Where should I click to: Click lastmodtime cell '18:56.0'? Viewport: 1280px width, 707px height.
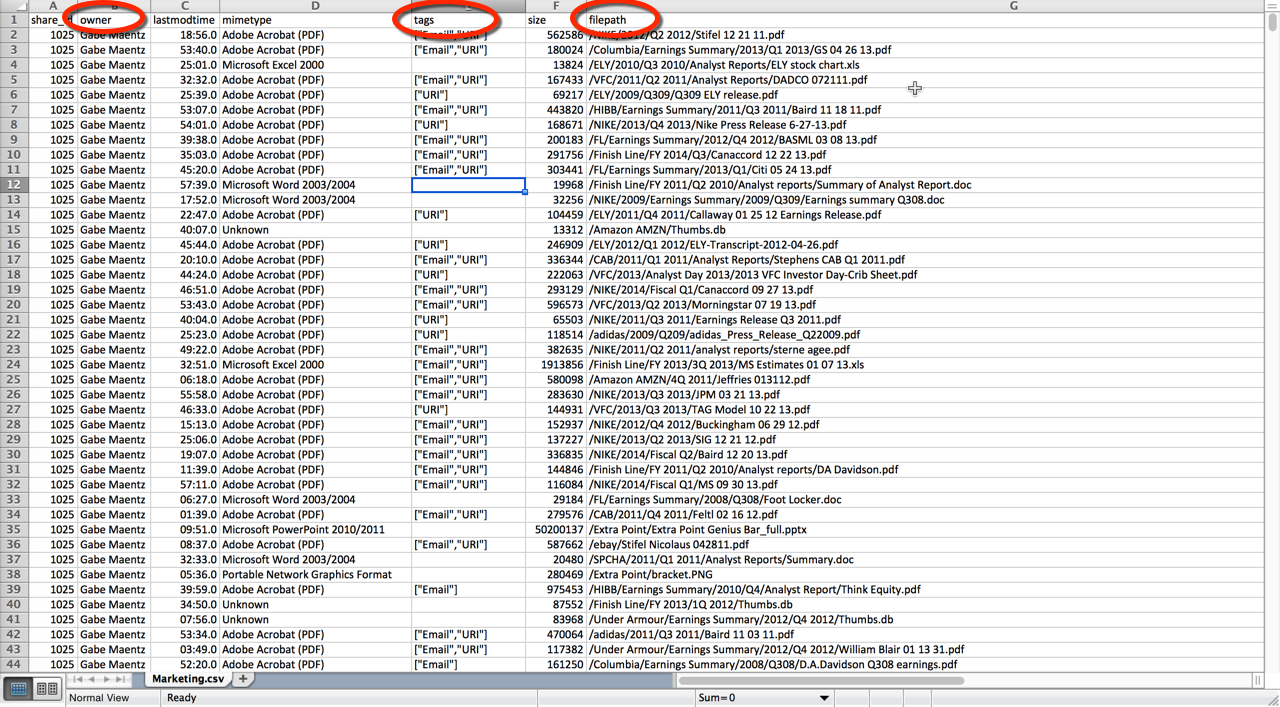coord(184,35)
